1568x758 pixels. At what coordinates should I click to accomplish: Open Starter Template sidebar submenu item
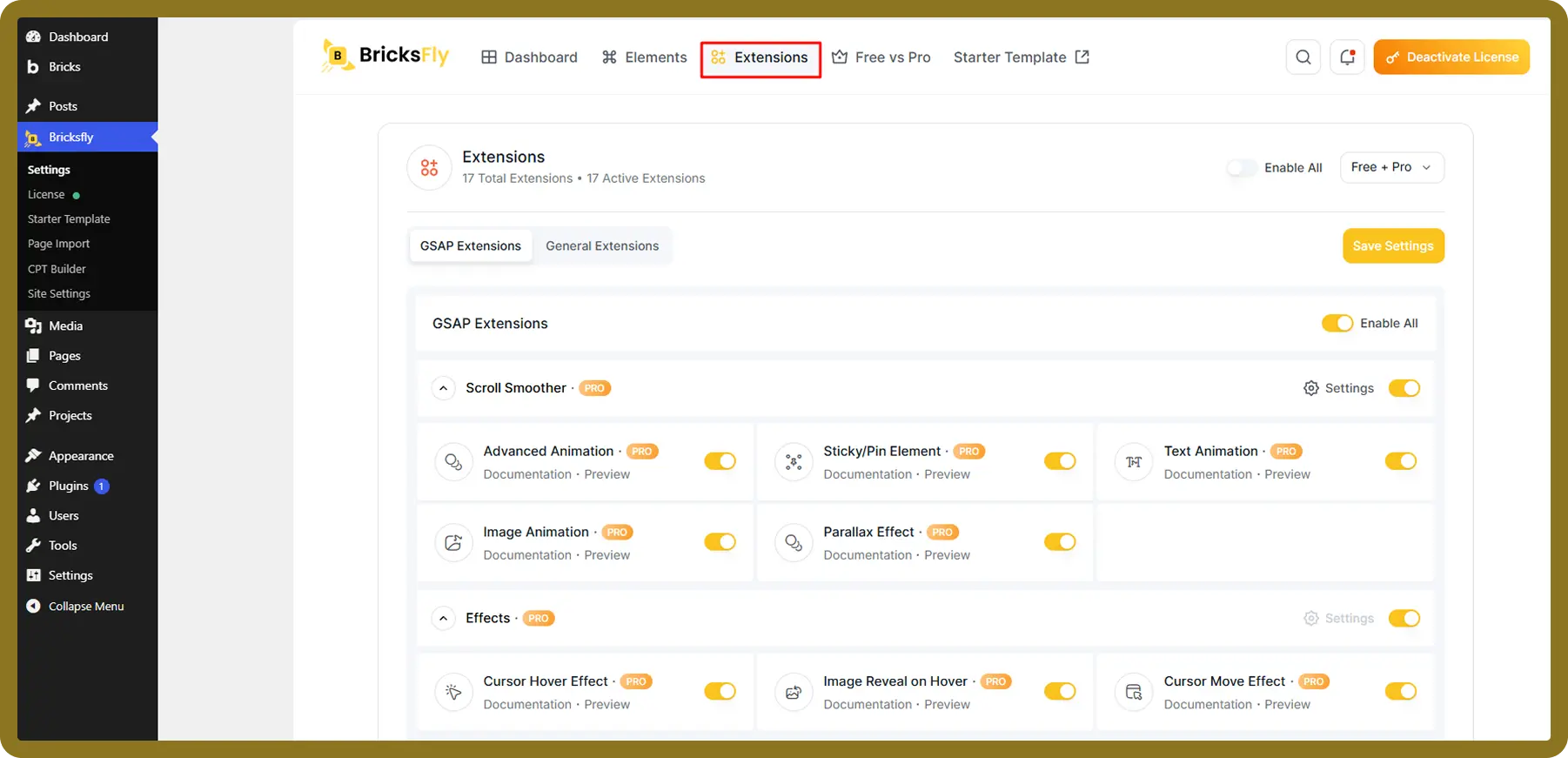coord(69,219)
